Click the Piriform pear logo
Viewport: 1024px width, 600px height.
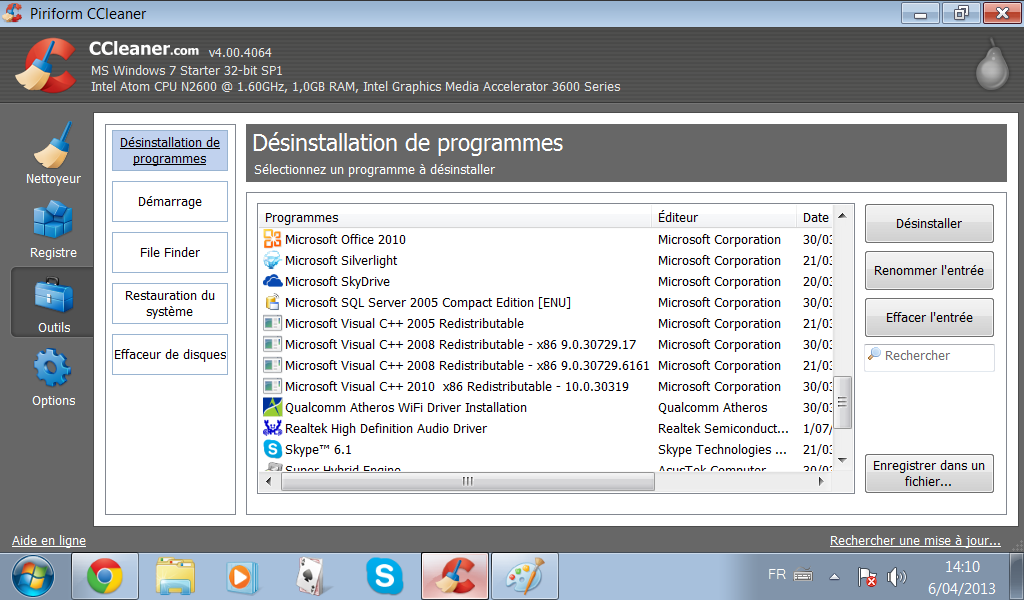pos(991,65)
